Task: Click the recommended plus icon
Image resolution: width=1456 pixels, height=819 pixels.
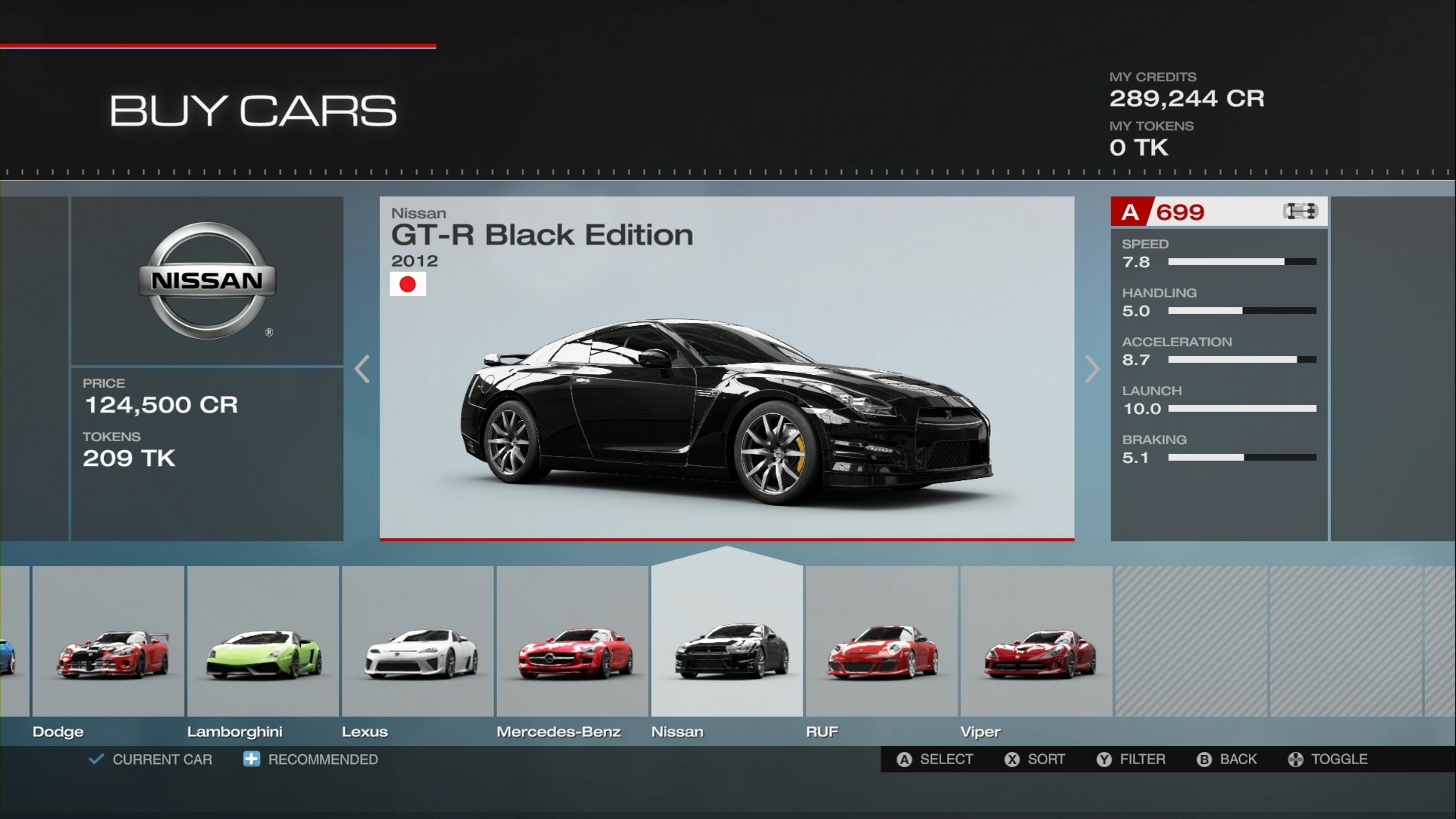Action: pyautogui.click(x=251, y=759)
